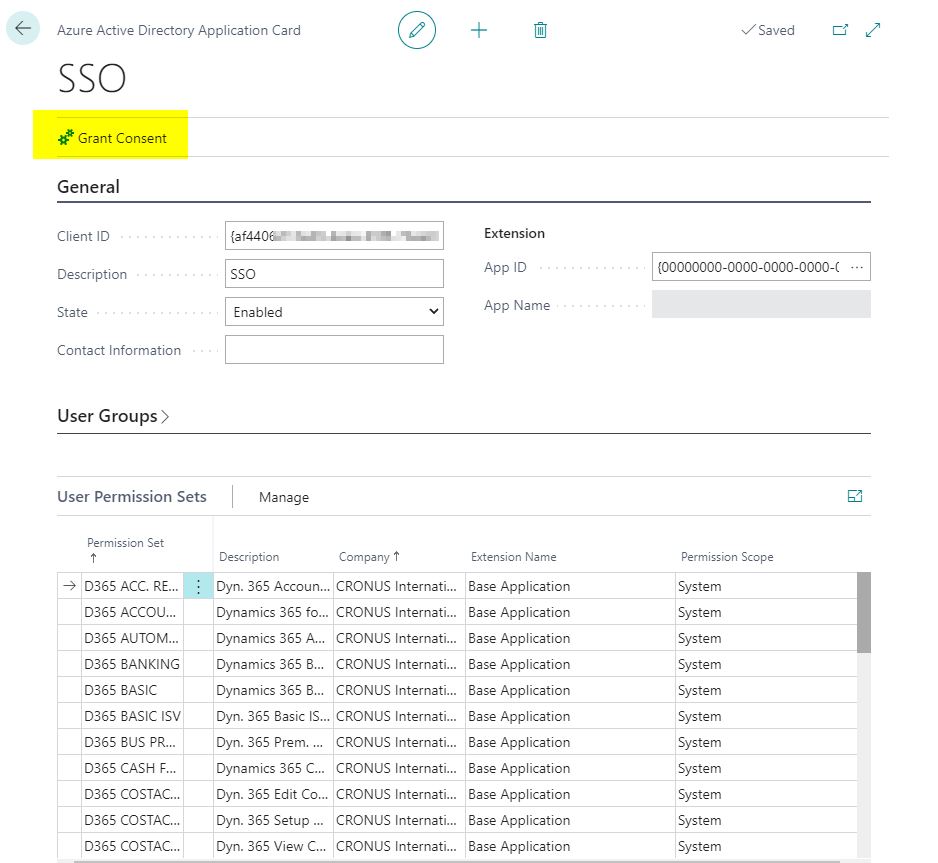Click Dyn. 365 Edit Co... description cell
The height and width of the screenshot is (863, 938).
[x=273, y=794]
